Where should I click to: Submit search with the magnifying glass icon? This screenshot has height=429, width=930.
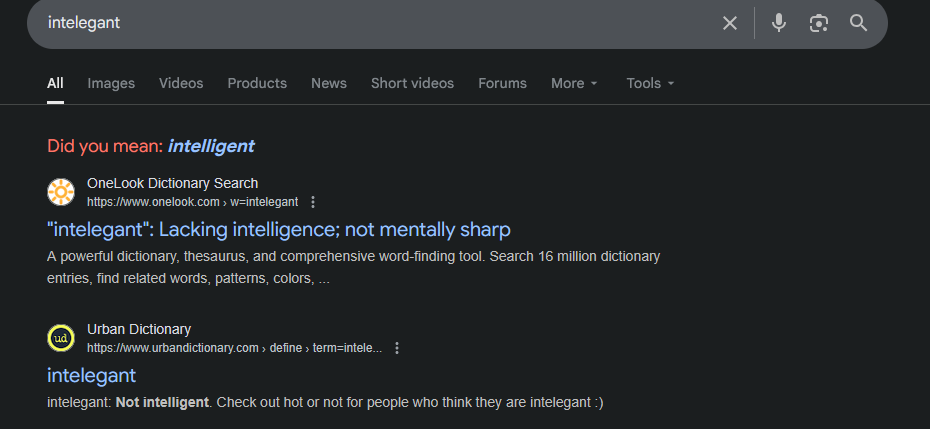click(858, 23)
